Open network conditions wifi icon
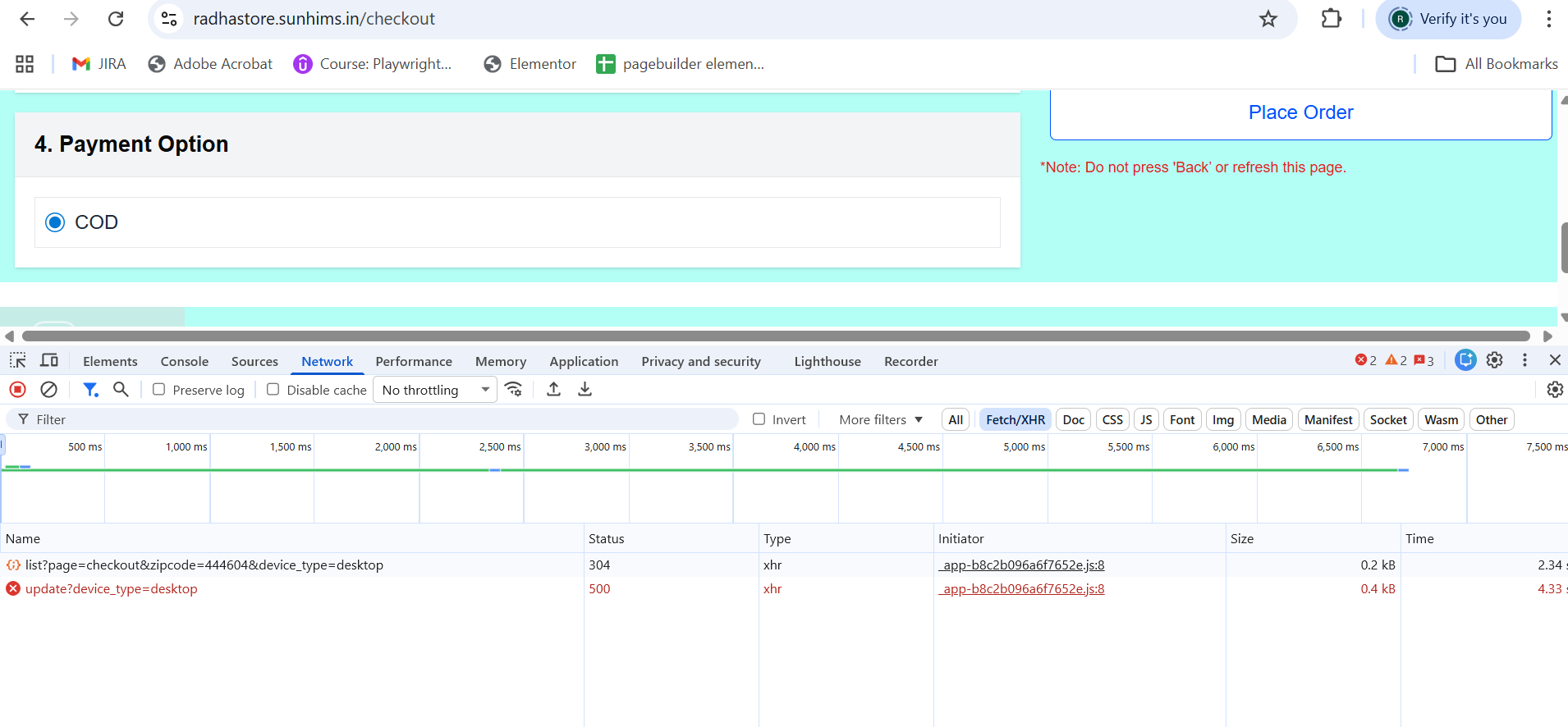The width and height of the screenshot is (1568, 727). pyautogui.click(x=514, y=390)
